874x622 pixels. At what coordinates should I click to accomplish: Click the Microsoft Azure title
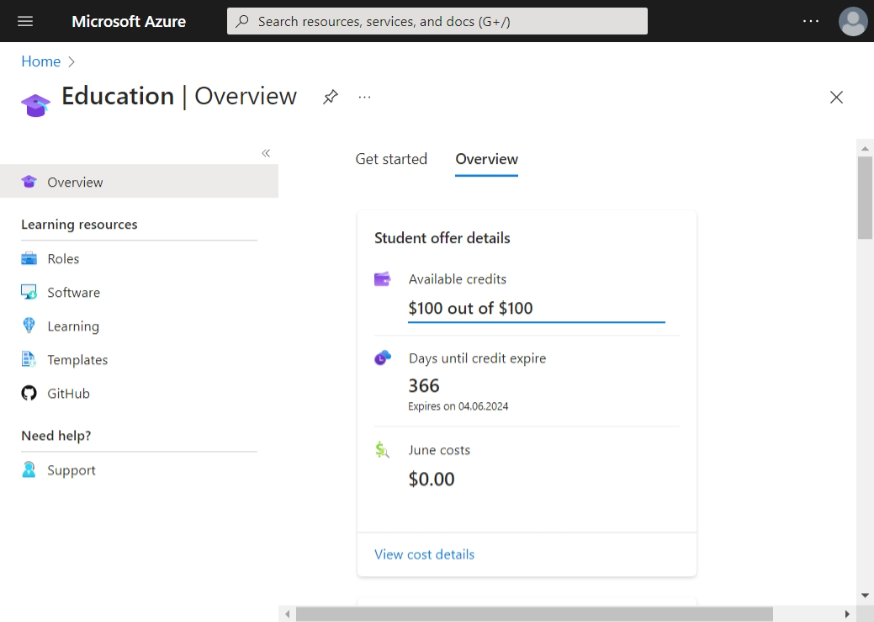[129, 21]
